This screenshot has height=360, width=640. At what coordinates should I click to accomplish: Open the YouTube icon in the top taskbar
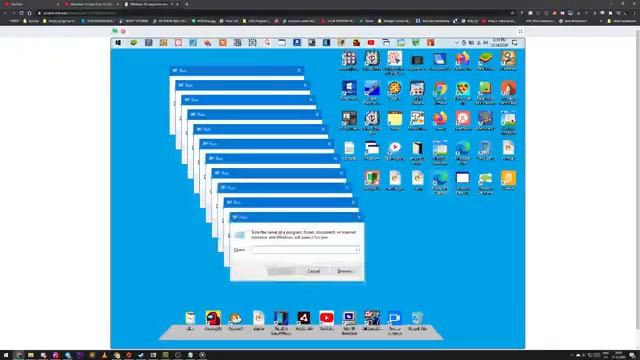371,42
